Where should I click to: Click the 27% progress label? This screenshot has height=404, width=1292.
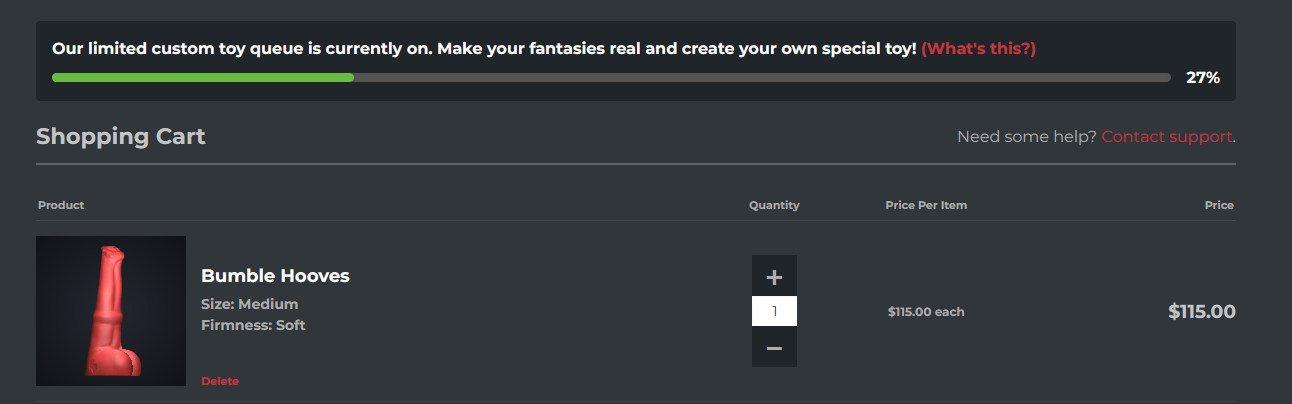pyautogui.click(x=1203, y=77)
